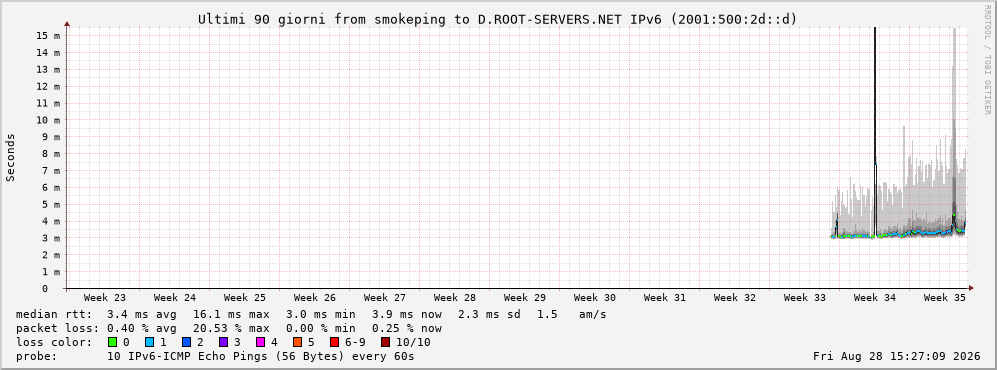This screenshot has height=370, width=997.
Task: Click the green loss color 0 swatch
Action: [x=113, y=342]
